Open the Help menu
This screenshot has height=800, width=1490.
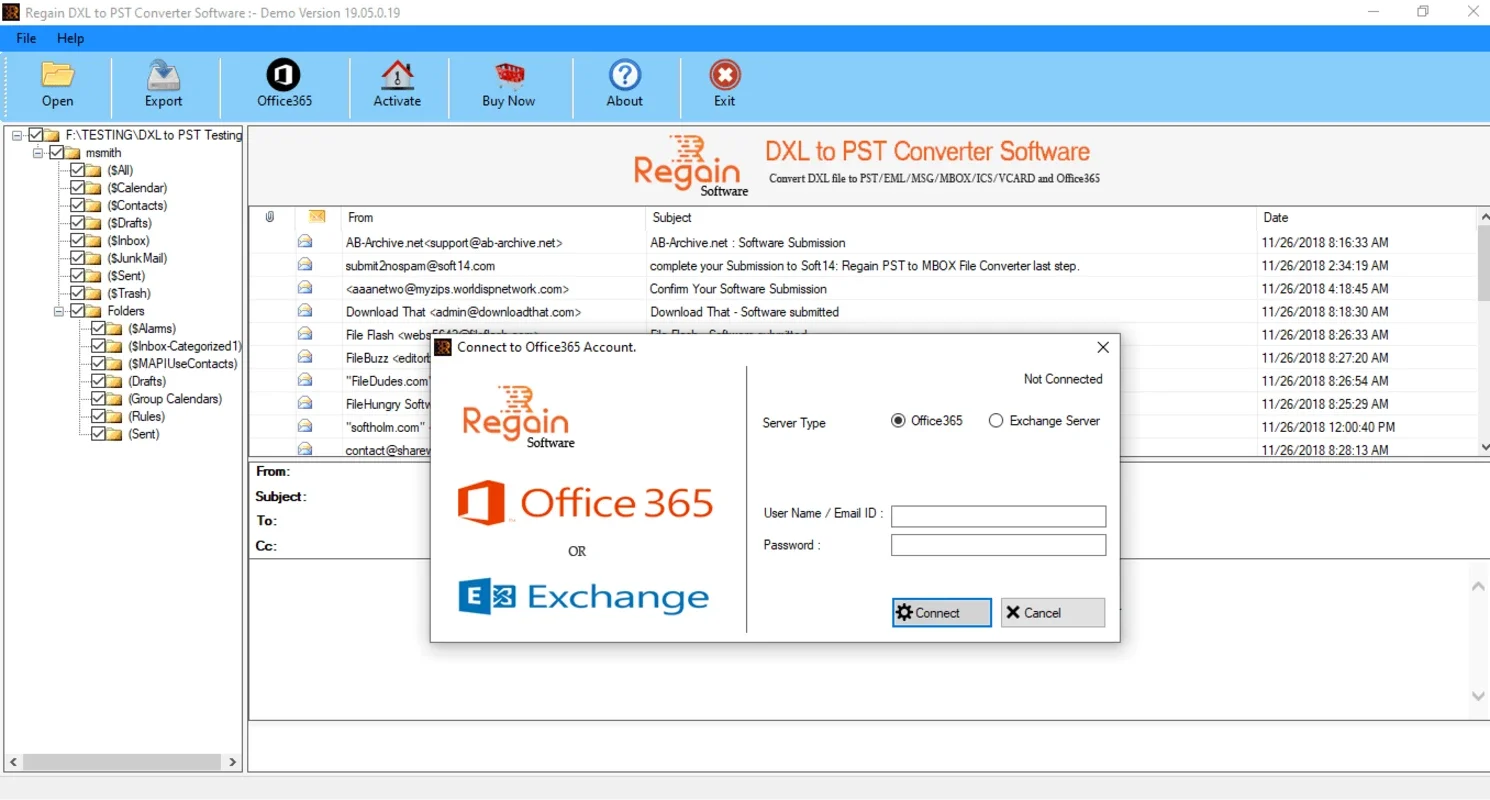click(x=71, y=38)
